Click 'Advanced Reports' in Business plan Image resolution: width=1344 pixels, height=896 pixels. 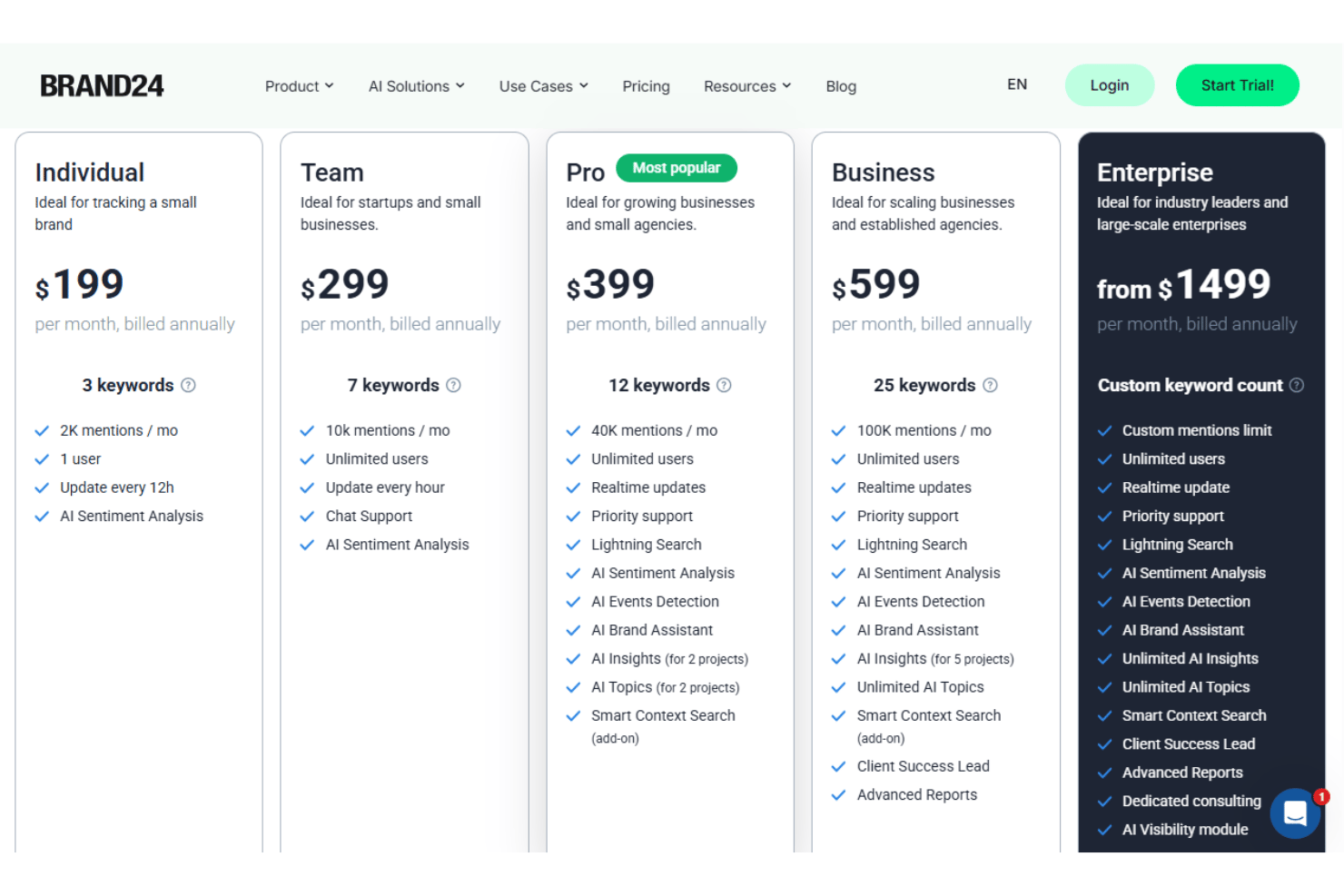[917, 795]
